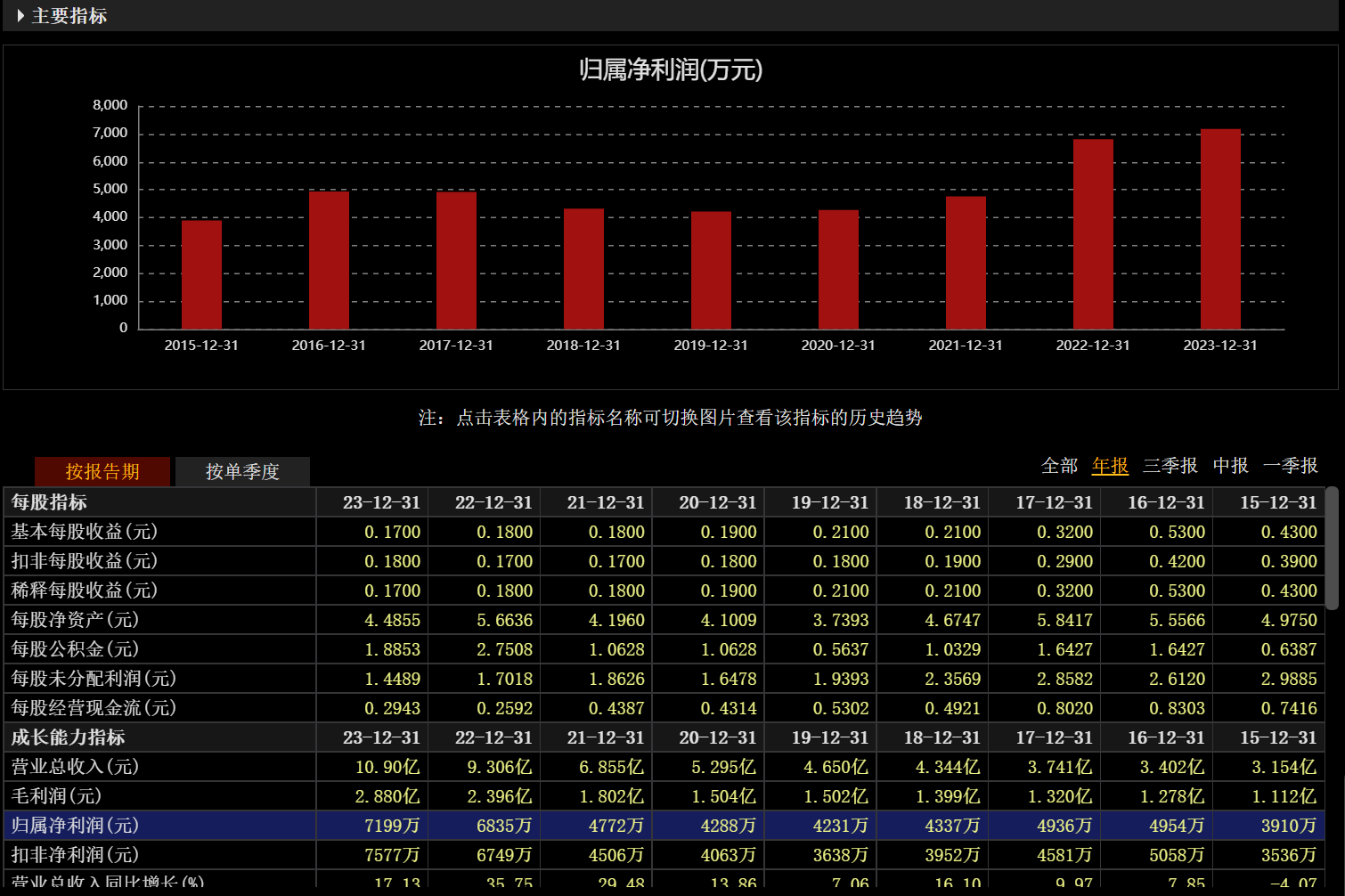Select the 归属净利润(元) indicator row

75,826
